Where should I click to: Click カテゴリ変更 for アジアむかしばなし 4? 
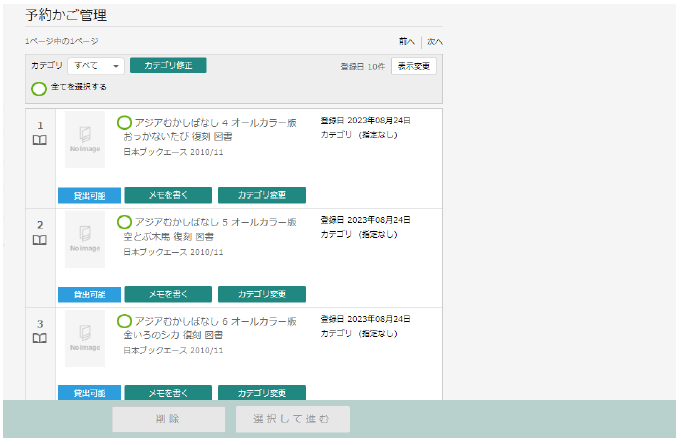pos(262,195)
